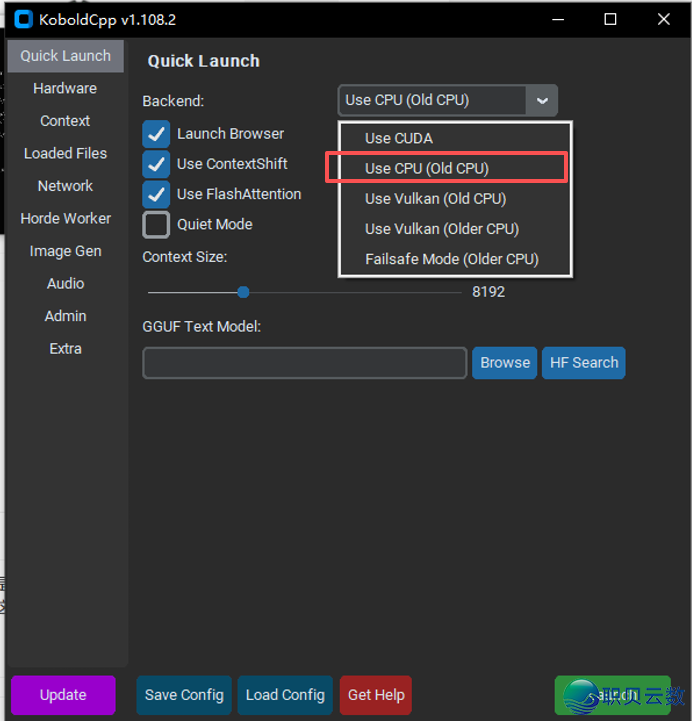Viewport: 692px width, 721px height.
Task: Collapse the Backend dropdown arrow
Action: [541, 100]
